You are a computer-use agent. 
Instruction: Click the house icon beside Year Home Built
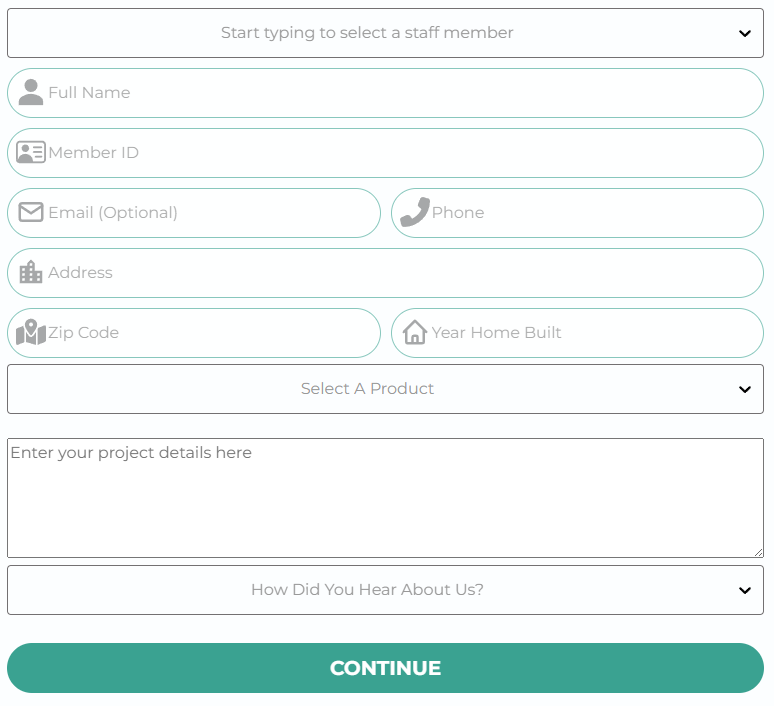(414, 332)
